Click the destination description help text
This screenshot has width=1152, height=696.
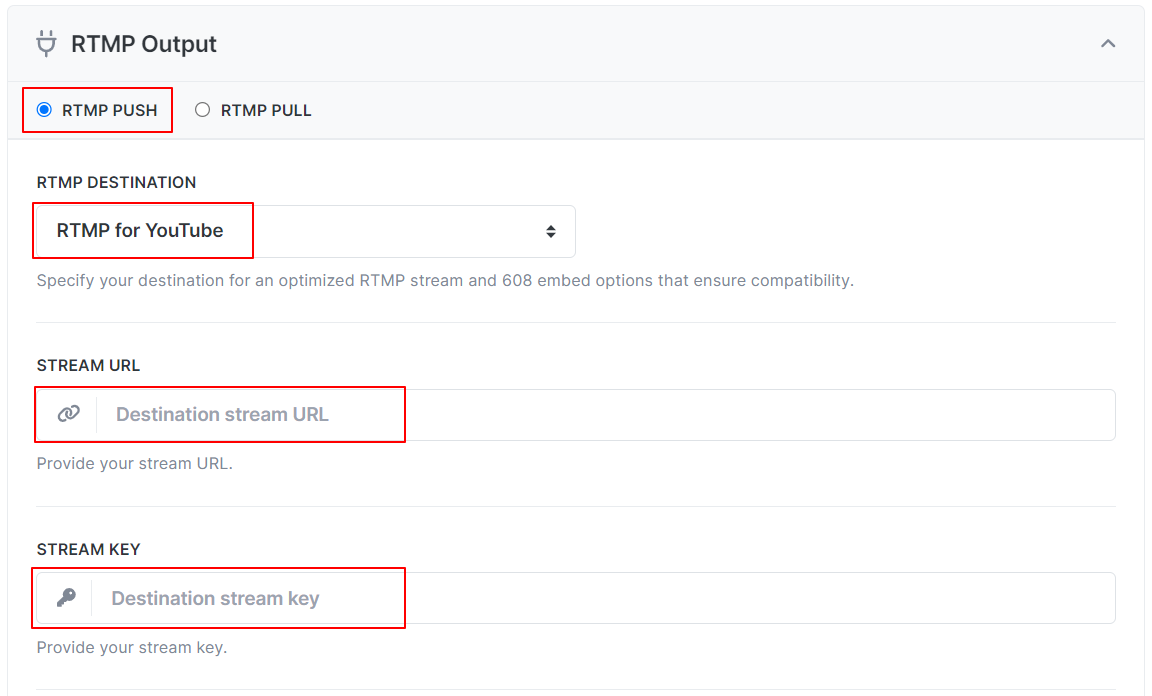point(445,281)
